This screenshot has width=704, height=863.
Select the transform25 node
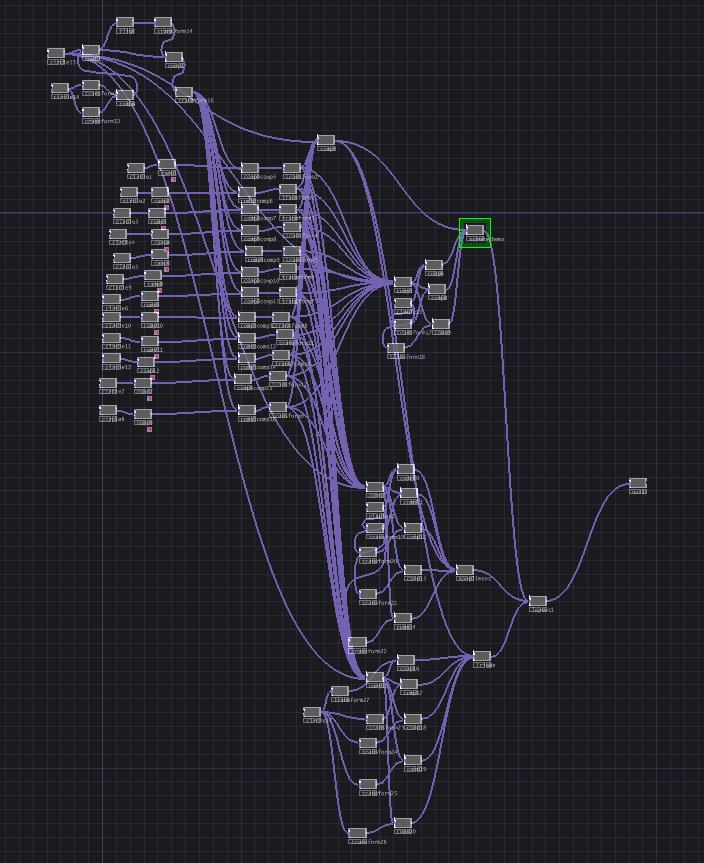coord(368,784)
